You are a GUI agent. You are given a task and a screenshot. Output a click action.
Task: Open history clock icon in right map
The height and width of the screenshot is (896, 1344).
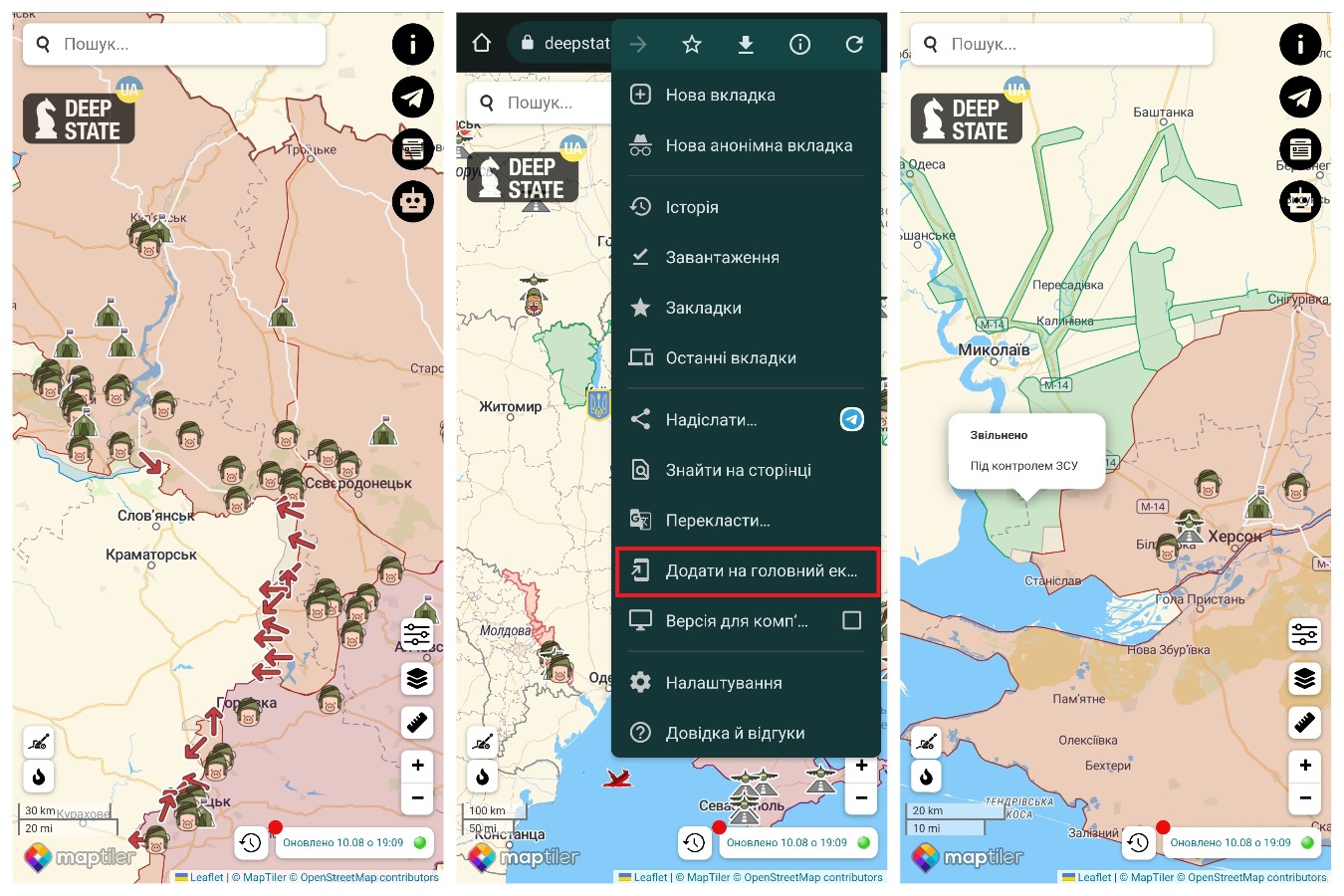click(x=1139, y=843)
